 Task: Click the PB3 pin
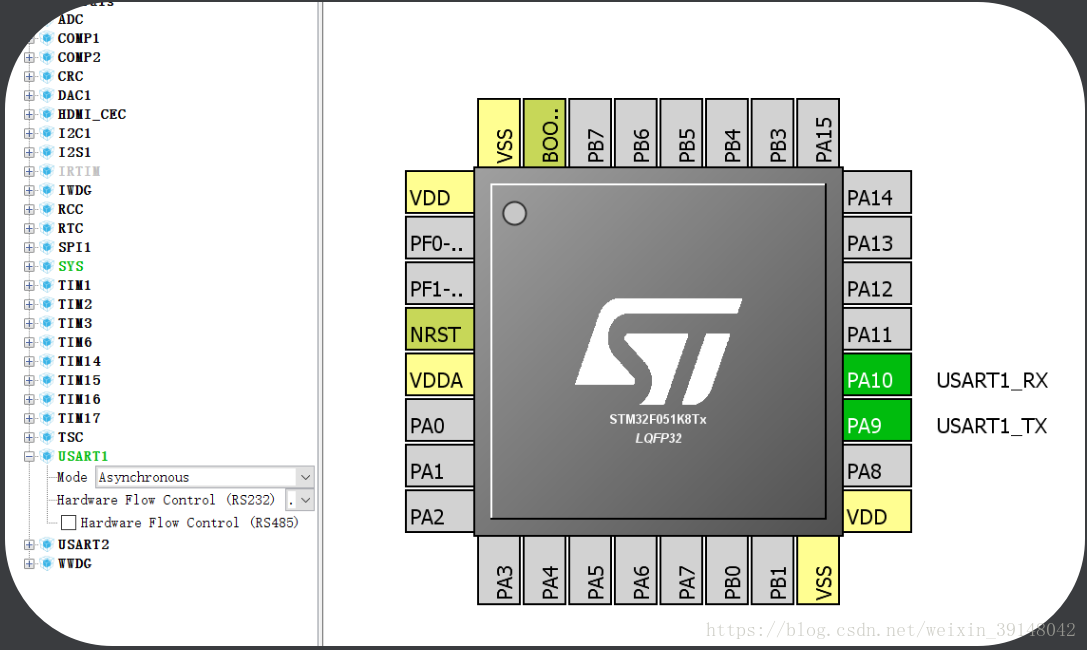pos(772,133)
